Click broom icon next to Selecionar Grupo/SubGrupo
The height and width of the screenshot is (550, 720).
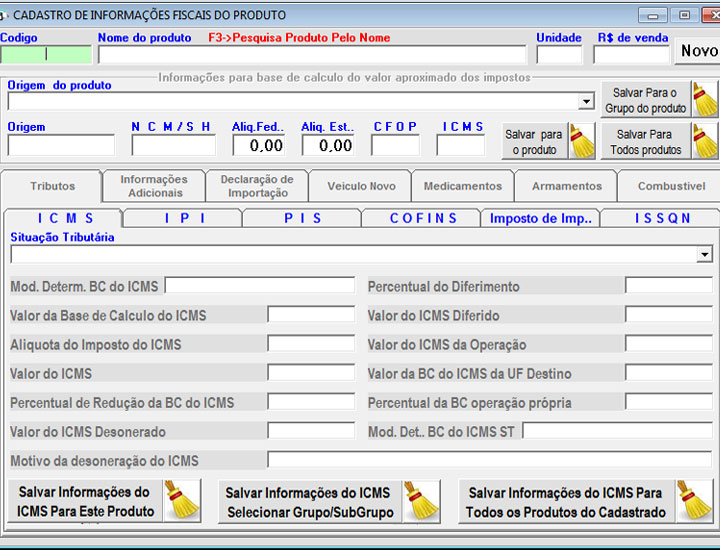tap(421, 501)
